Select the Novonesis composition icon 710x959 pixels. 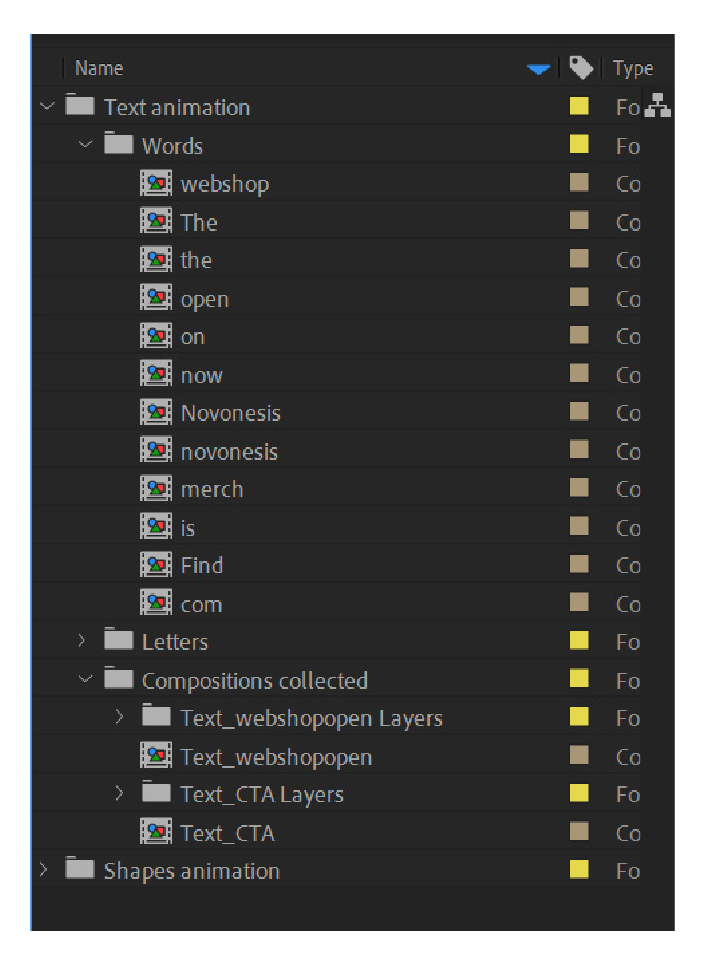(155, 413)
